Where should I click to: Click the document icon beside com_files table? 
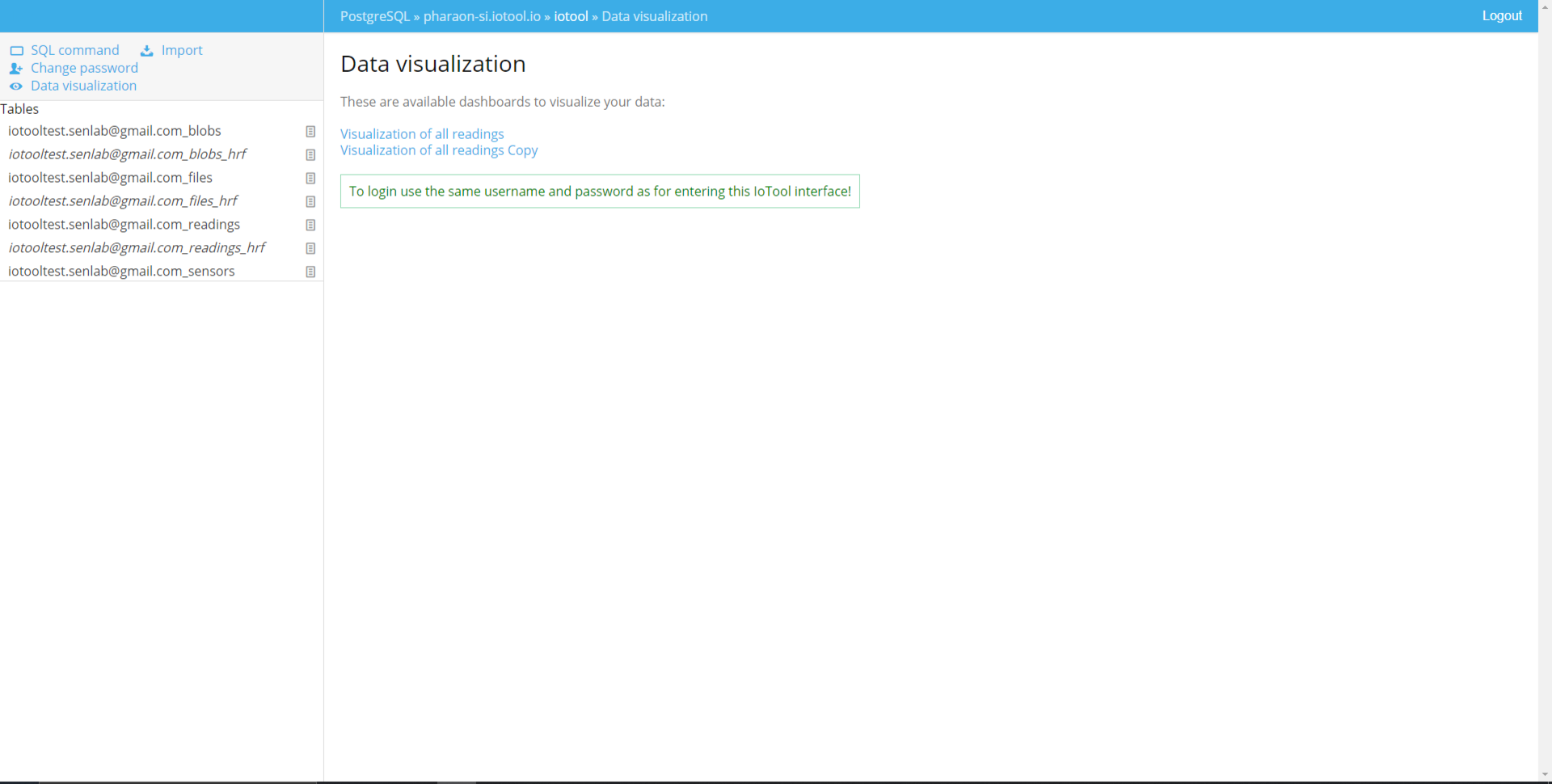(x=310, y=178)
